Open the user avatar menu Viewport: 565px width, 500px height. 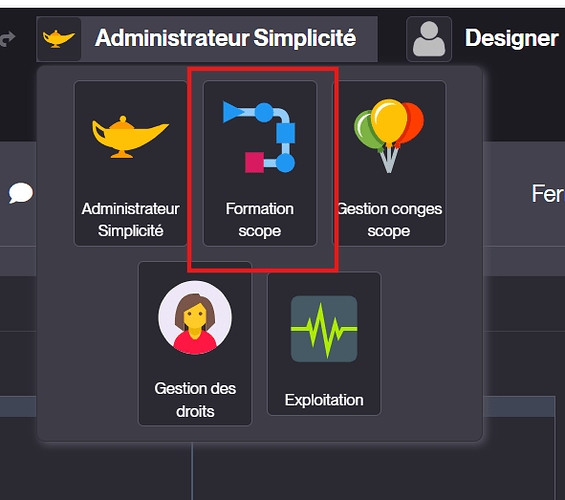click(429, 39)
